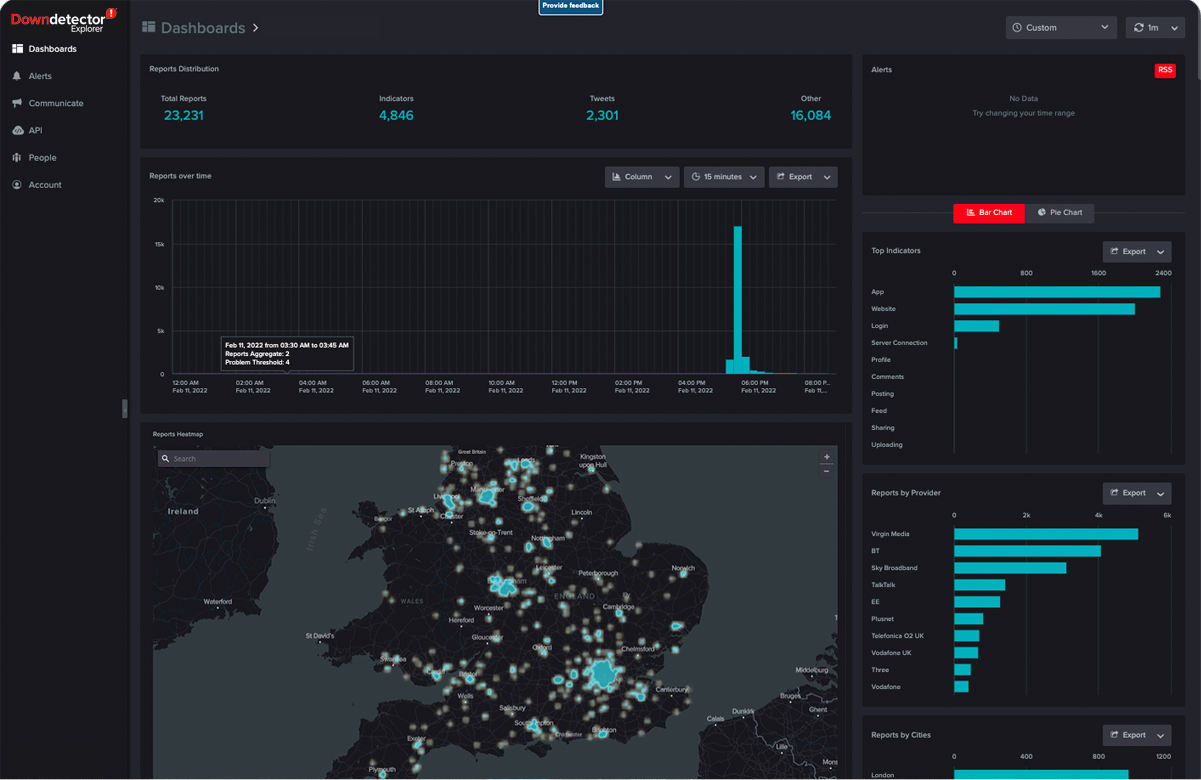This screenshot has width=1201, height=780.
Task: Switch to Pie Chart view
Action: click(x=1060, y=213)
